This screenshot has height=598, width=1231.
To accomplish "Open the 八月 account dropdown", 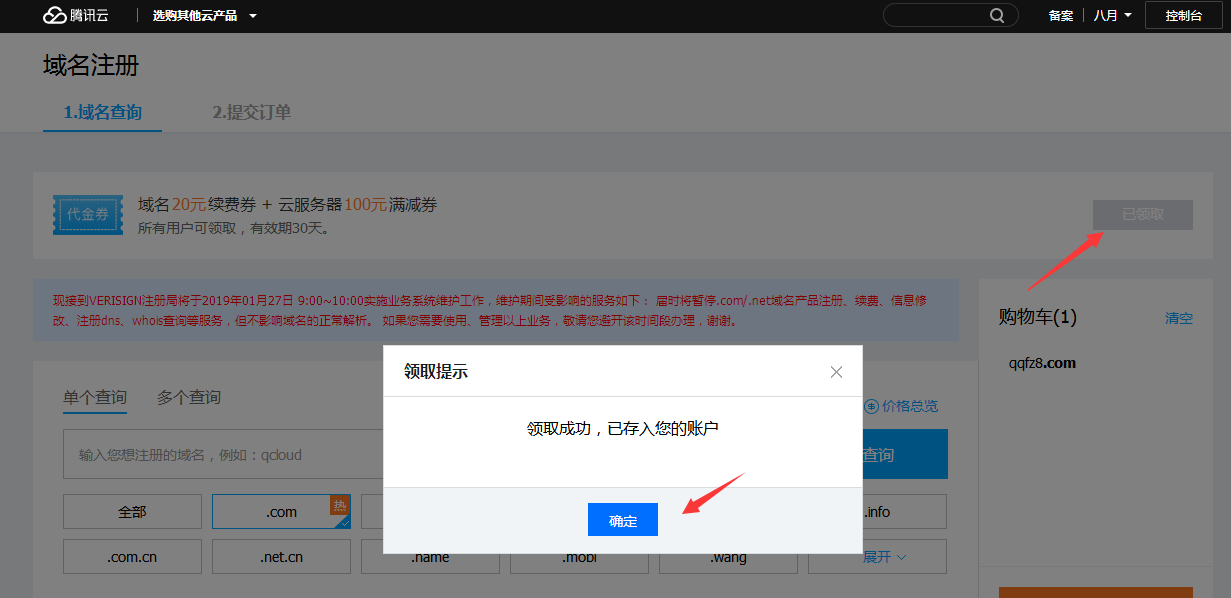I will tap(1112, 16).
